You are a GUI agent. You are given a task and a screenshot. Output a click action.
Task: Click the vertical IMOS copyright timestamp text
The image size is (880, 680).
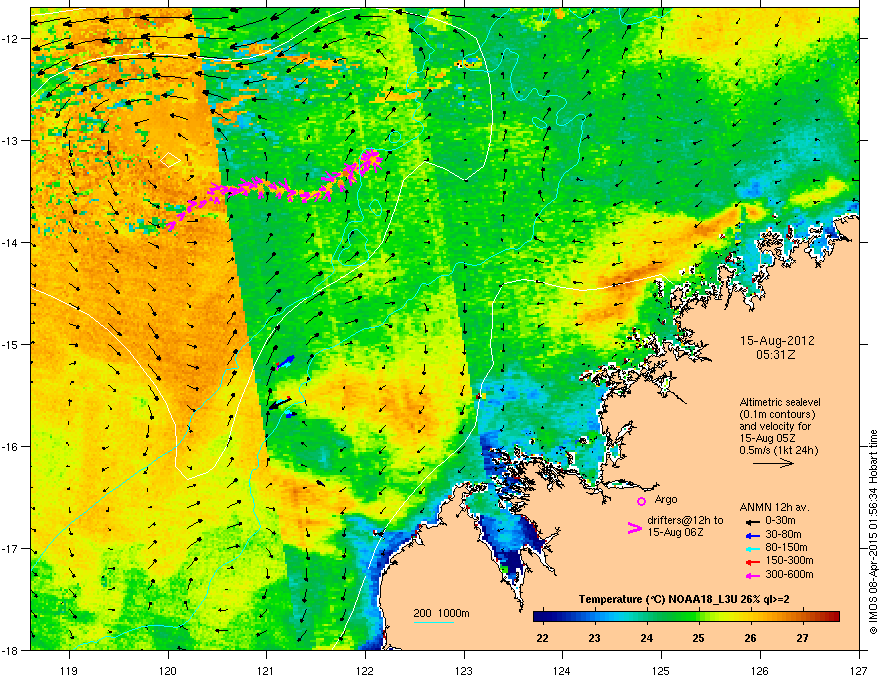pyautogui.click(x=873, y=532)
